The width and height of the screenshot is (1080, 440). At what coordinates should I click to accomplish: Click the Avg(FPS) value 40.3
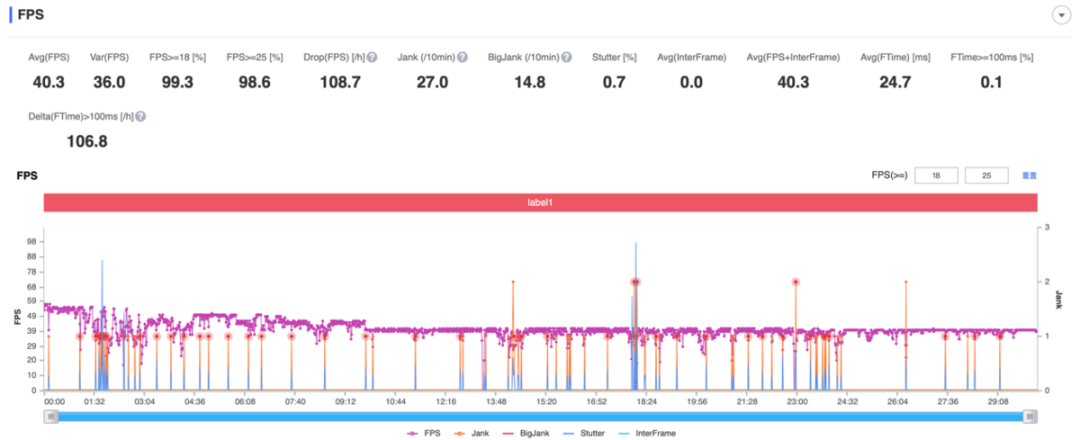[x=48, y=83]
